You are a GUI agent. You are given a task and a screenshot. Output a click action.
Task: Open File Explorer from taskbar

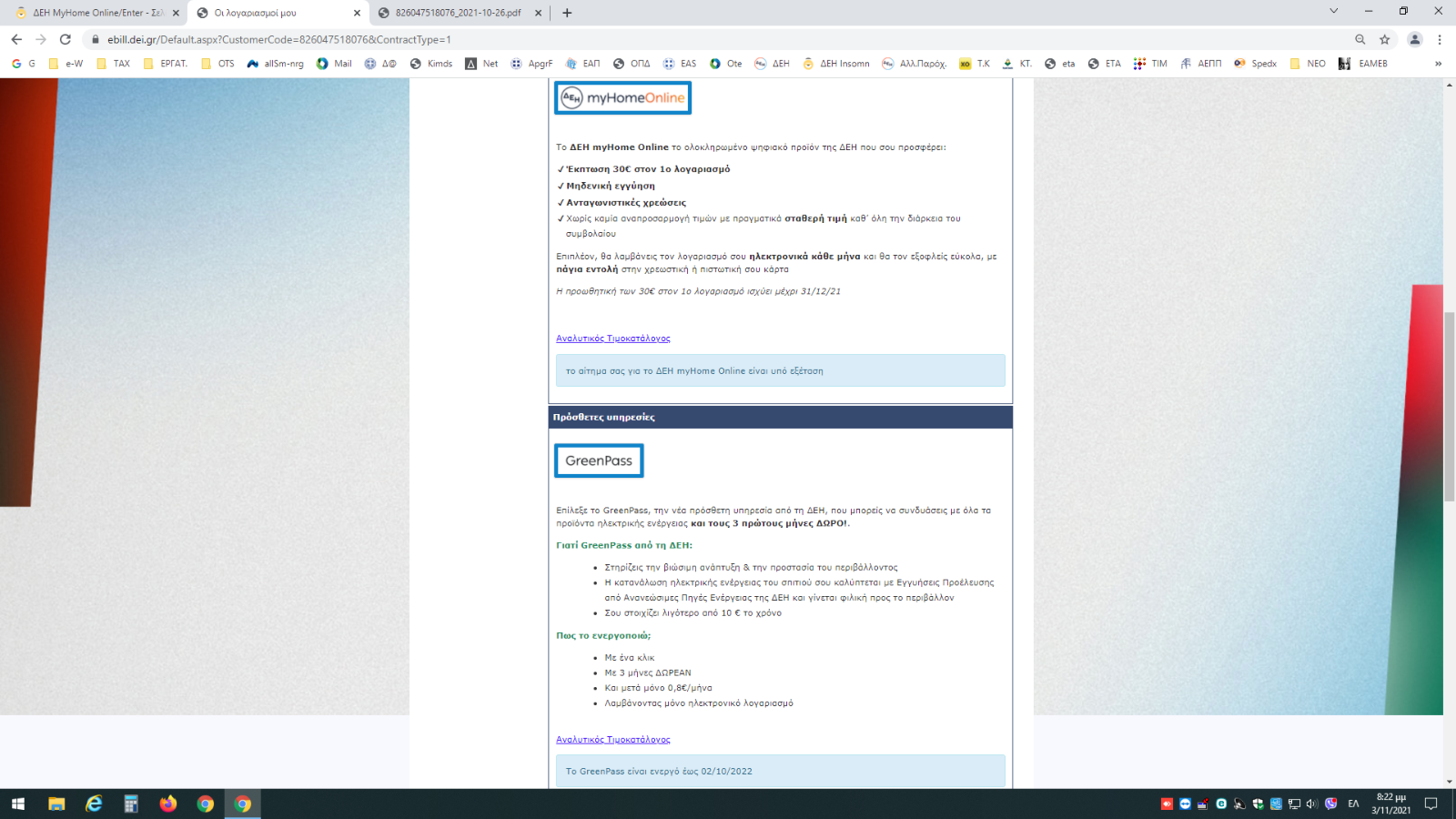(x=56, y=804)
